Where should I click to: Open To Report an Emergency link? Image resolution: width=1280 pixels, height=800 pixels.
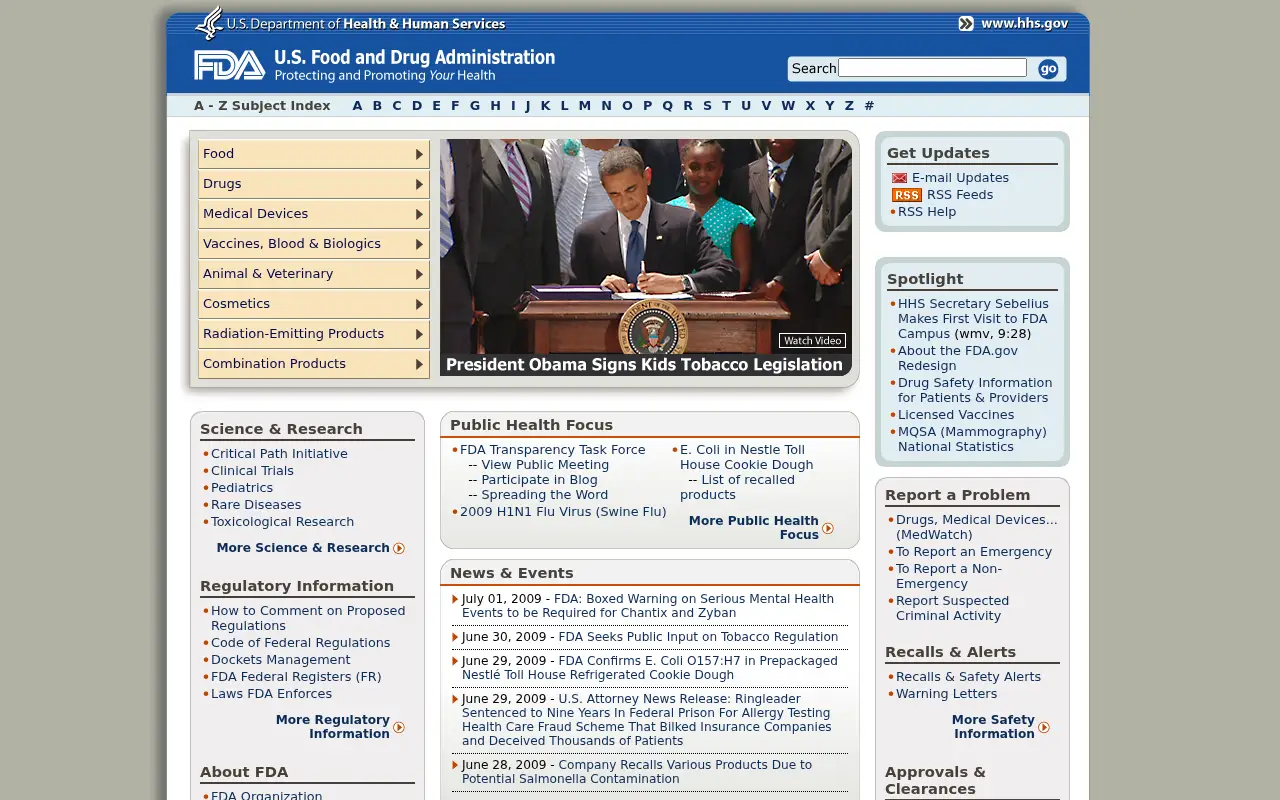[974, 552]
